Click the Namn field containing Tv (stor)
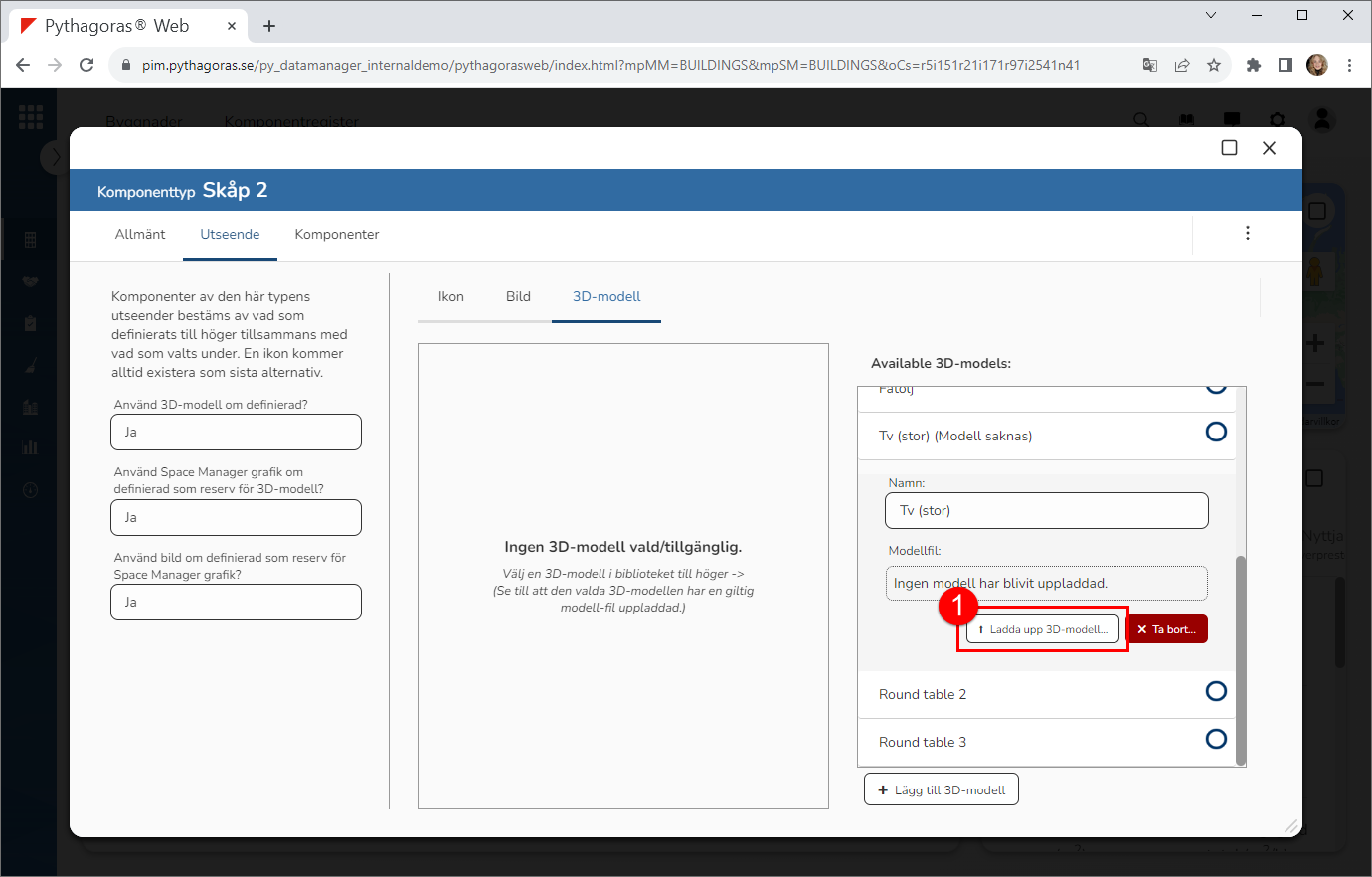The image size is (1372, 877). [1046, 511]
